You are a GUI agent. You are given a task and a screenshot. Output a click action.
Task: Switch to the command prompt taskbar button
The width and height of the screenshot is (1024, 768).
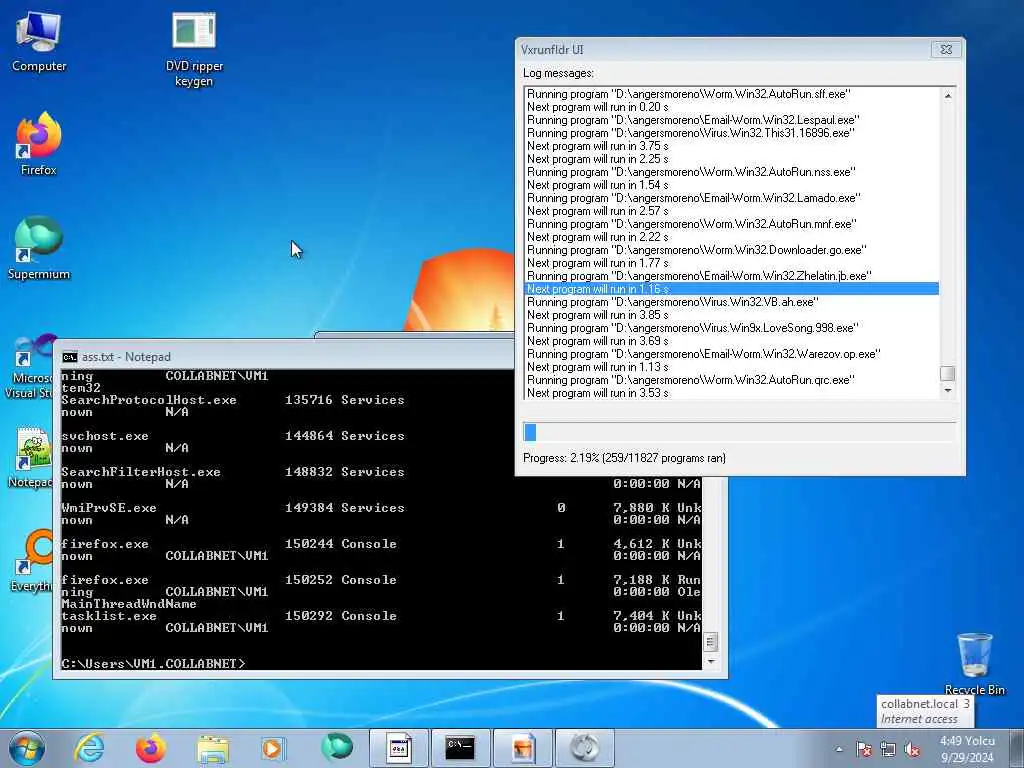click(x=460, y=748)
